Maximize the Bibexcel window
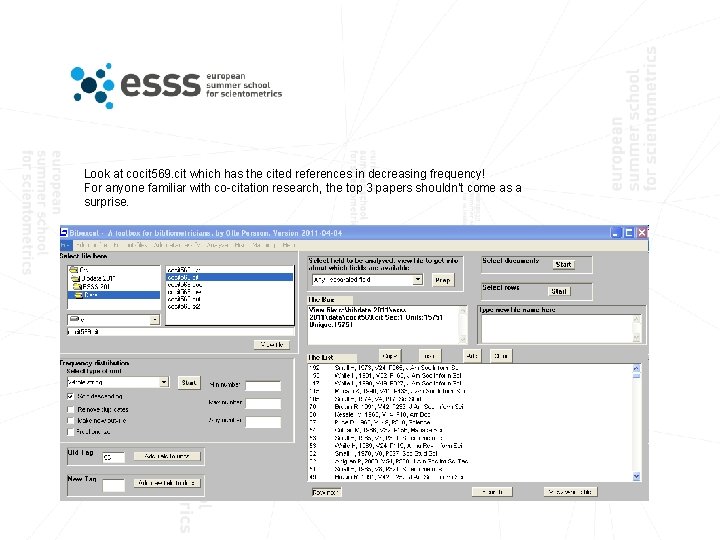 pos(629,233)
